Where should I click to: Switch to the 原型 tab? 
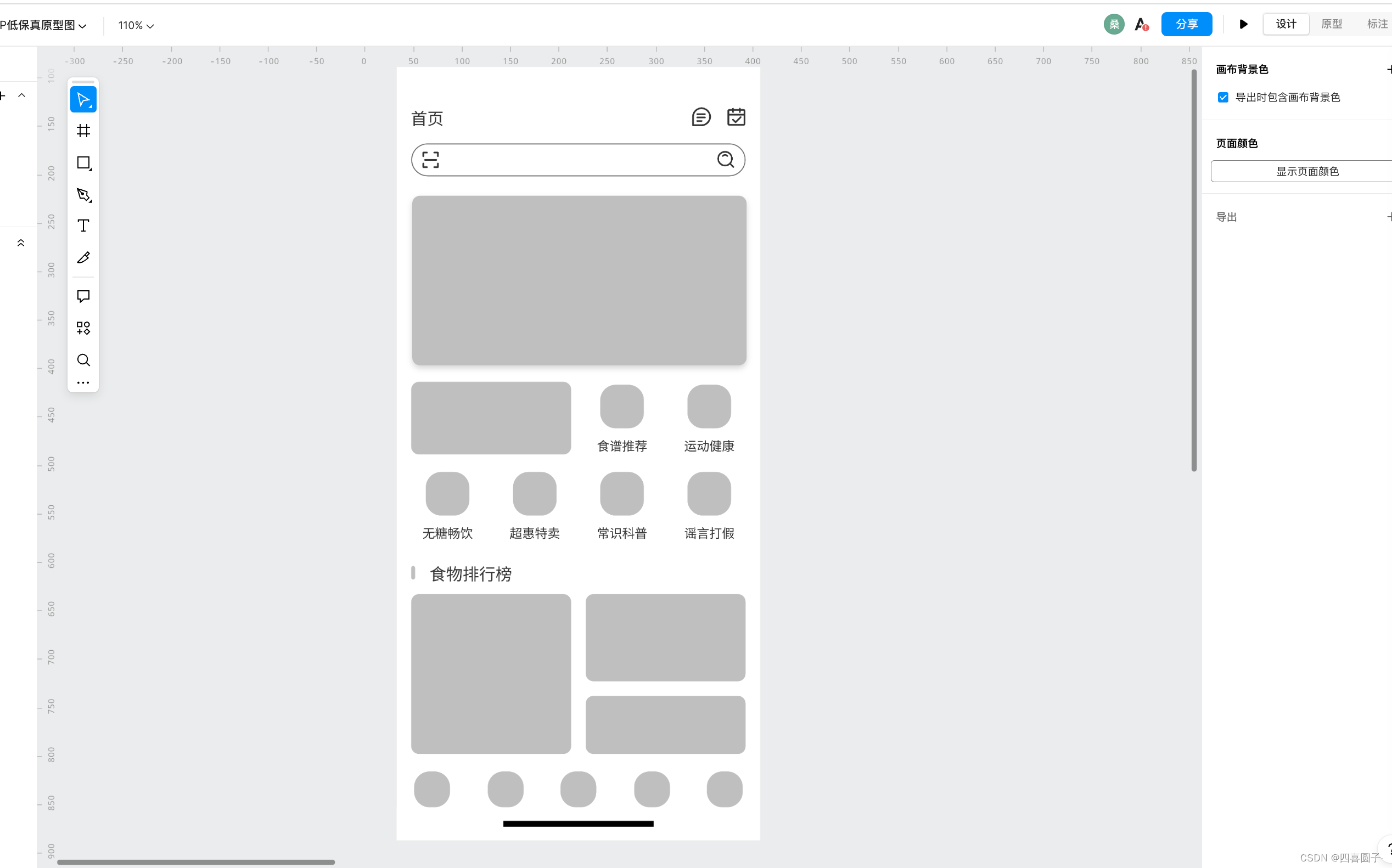(x=1331, y=24)
